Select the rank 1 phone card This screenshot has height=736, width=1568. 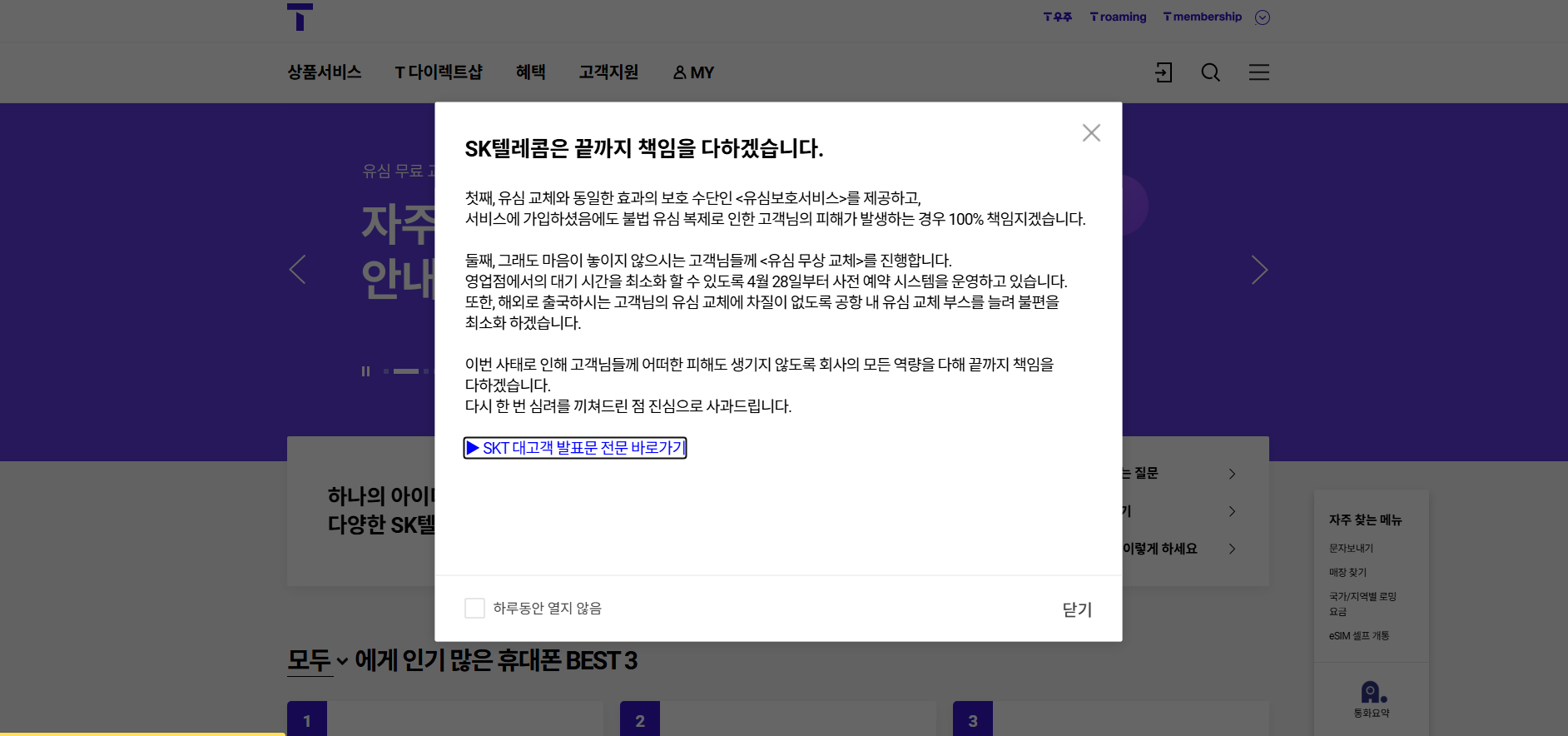445,719
